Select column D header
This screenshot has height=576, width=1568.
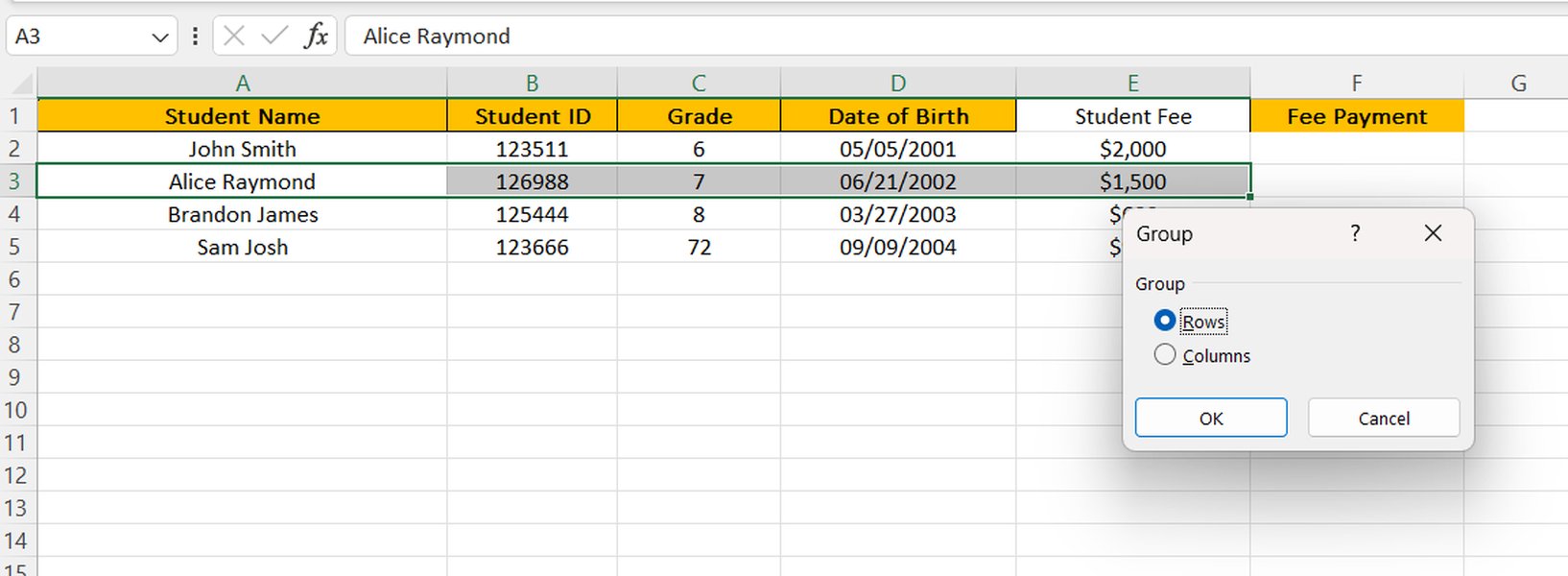pyautogui.click(x=898, y=84)
